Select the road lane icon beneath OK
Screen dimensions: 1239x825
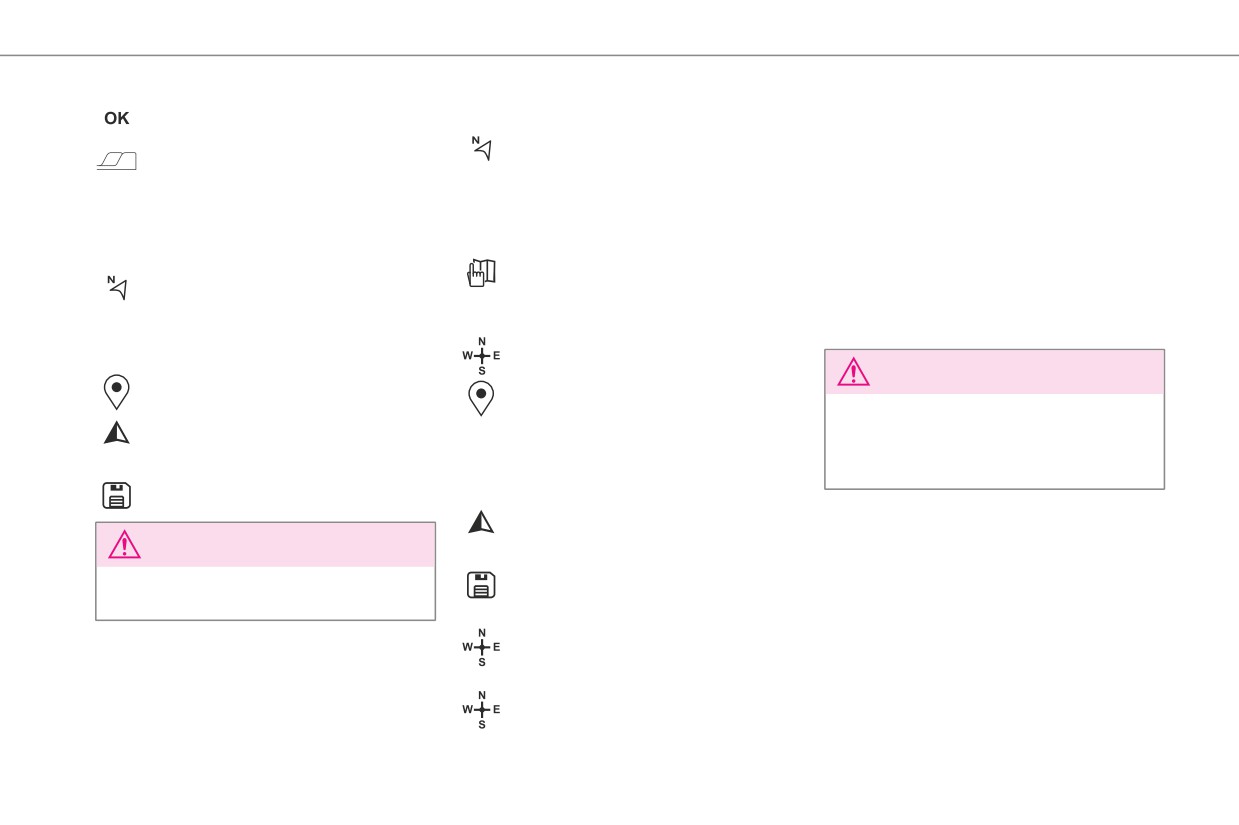[x=116, y=161]
